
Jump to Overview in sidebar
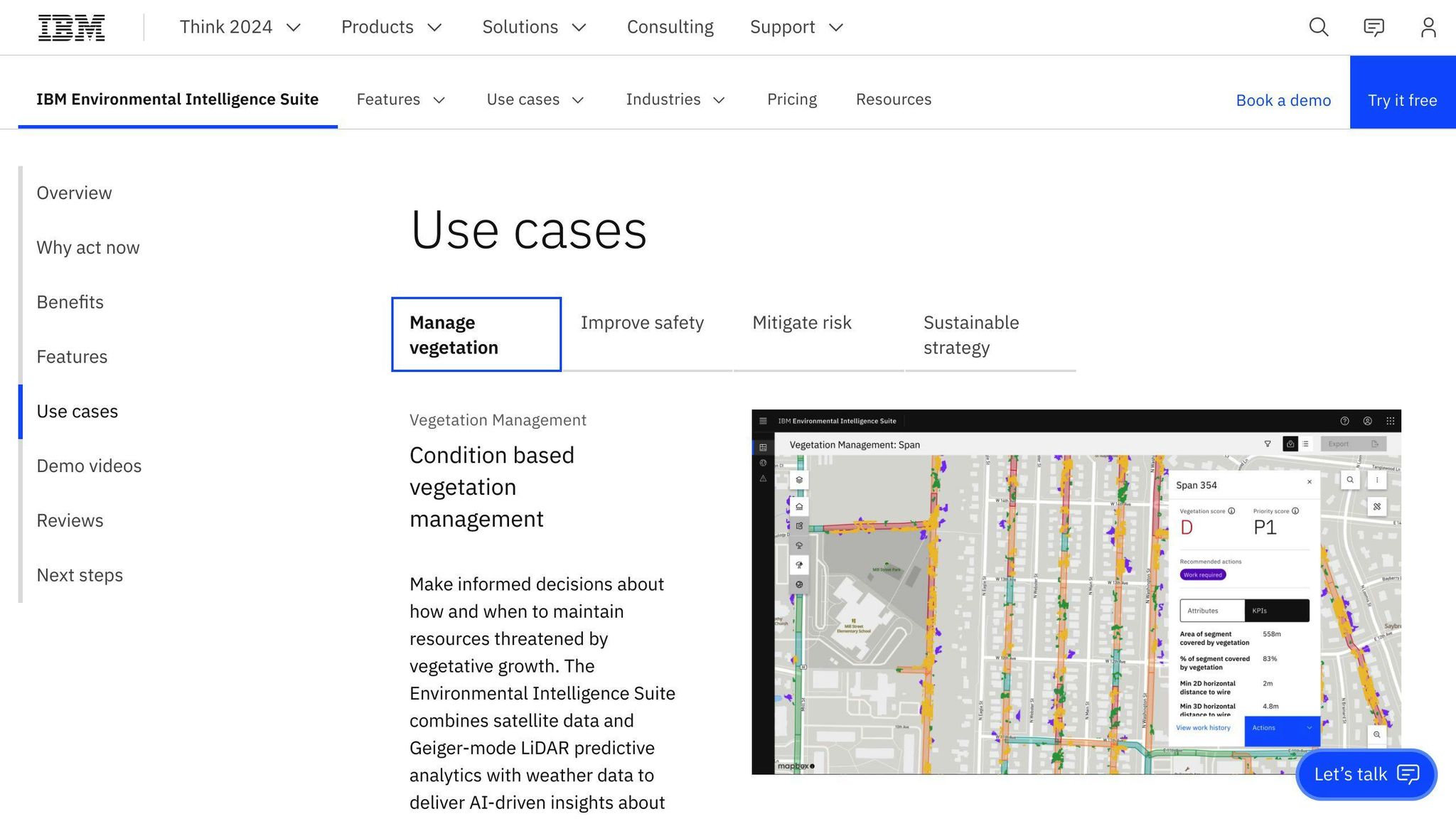(74, 193)
